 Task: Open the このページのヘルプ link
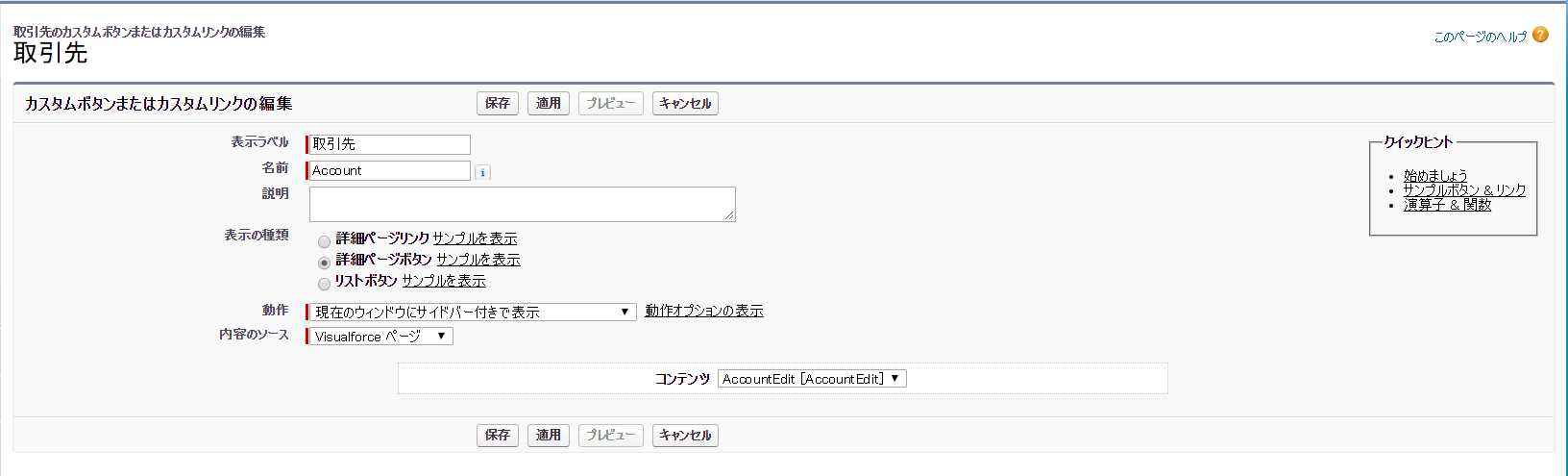click(1480, 37)
